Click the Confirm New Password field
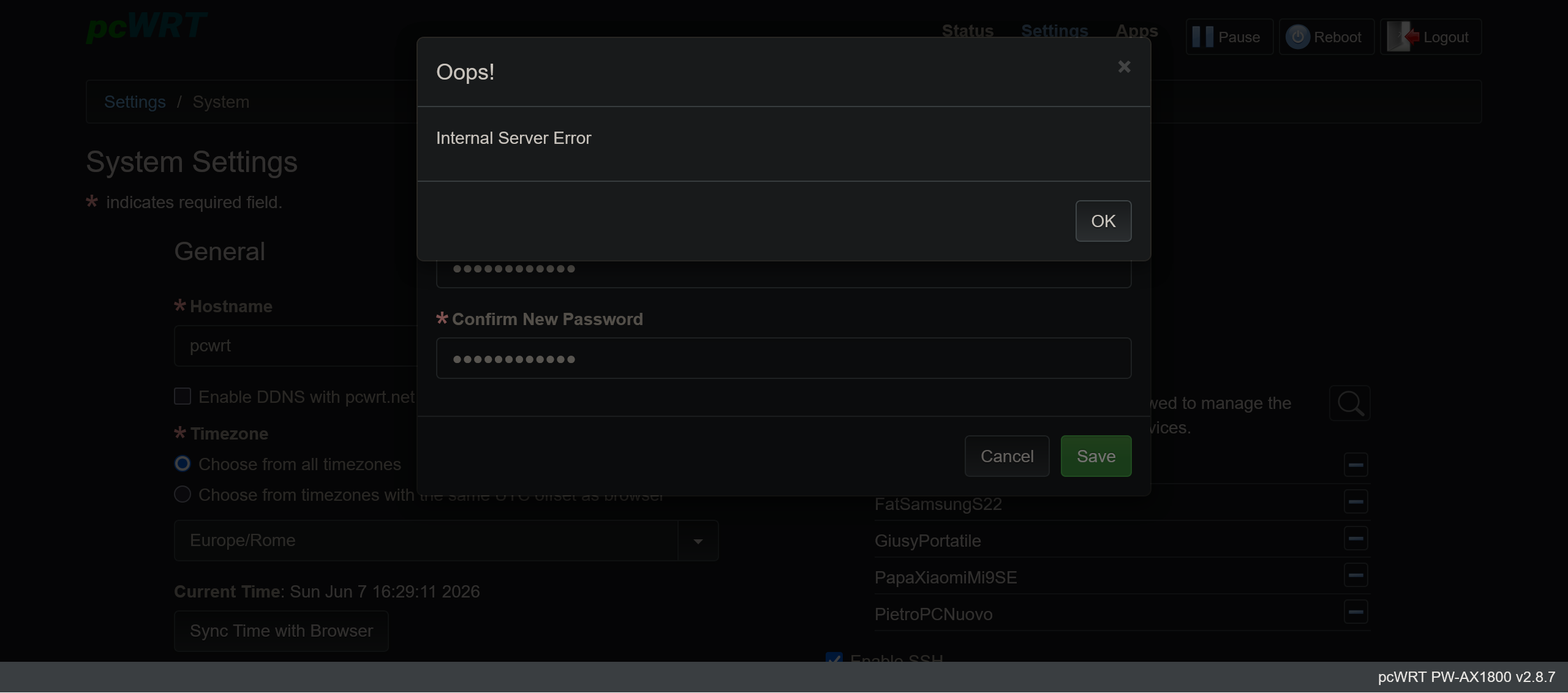Viewport: 1568px width, 693px height. click(783, 358)
